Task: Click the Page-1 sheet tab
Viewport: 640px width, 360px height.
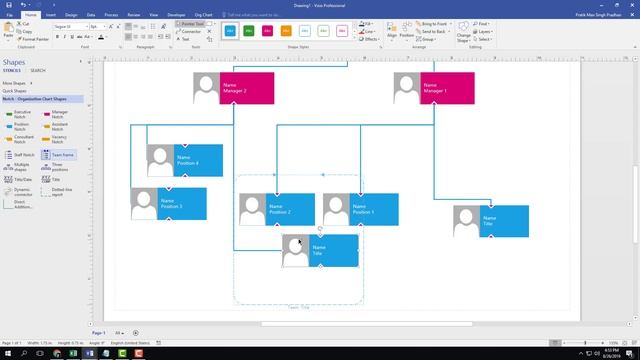Action: click(x=98, y=333)
